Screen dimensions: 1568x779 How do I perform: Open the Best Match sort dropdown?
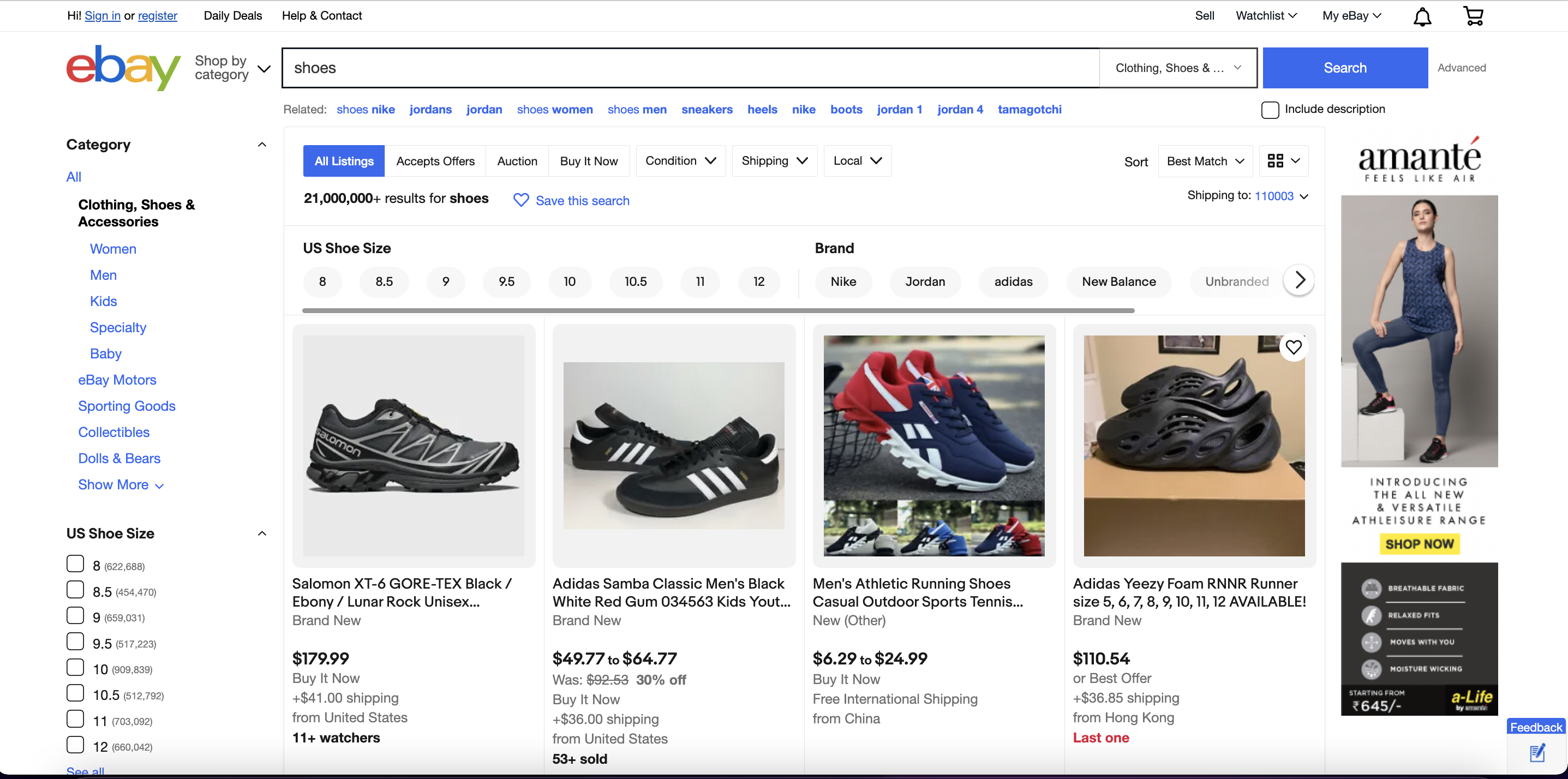pos(1205,161)
